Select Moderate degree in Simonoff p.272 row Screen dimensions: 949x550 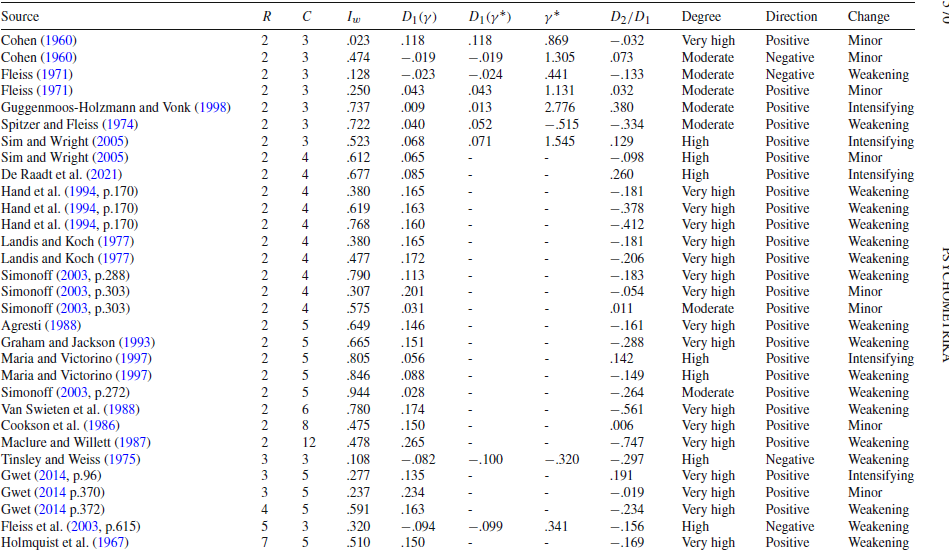[708, 393]
